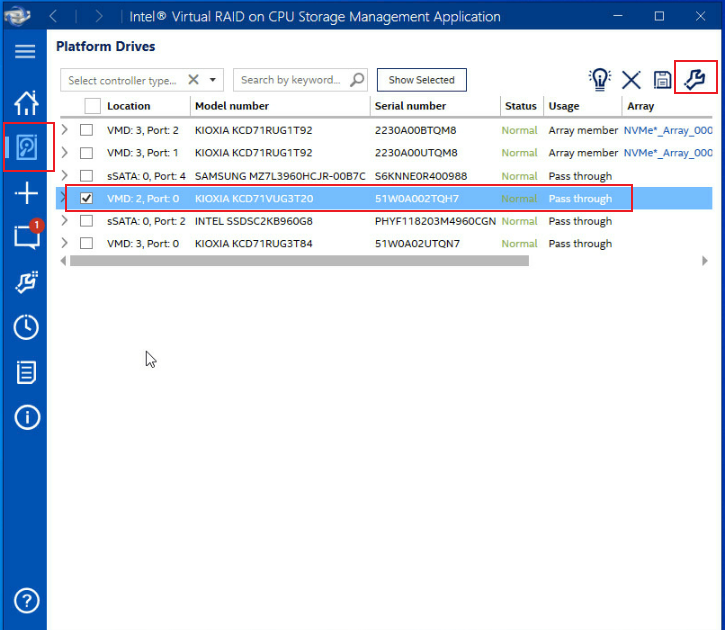Click serial number 2230A00UTQM8

coord(416,153)
